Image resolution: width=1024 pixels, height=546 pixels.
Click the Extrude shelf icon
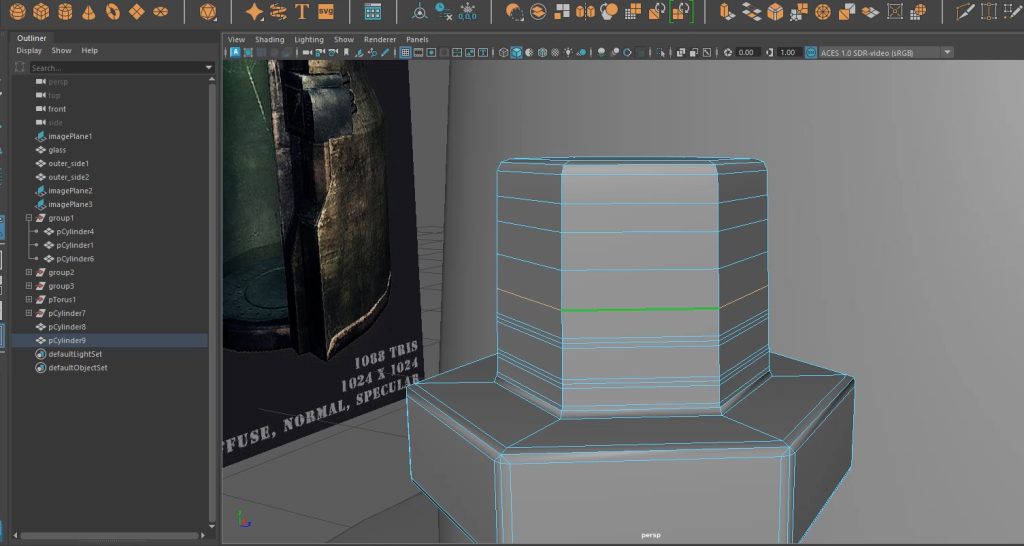pyautogui.click(x=727, y=12)
